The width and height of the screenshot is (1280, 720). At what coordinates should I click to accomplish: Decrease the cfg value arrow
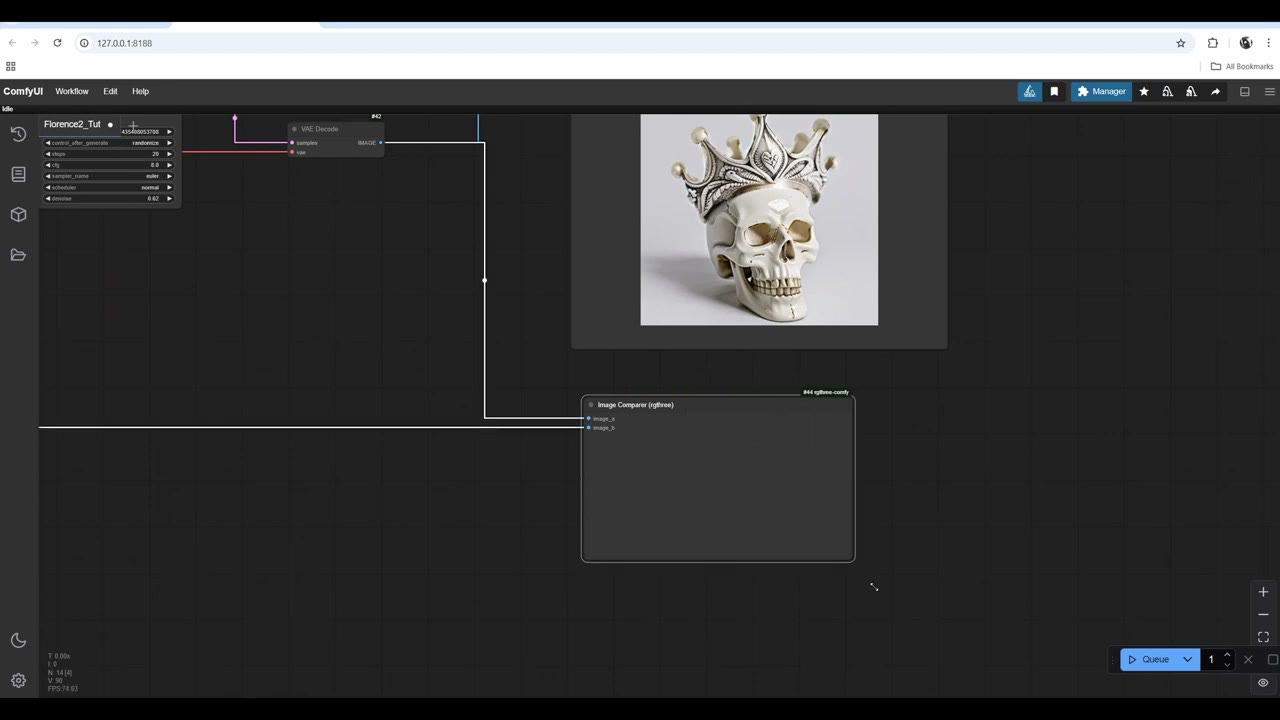(x=48, y=165)
